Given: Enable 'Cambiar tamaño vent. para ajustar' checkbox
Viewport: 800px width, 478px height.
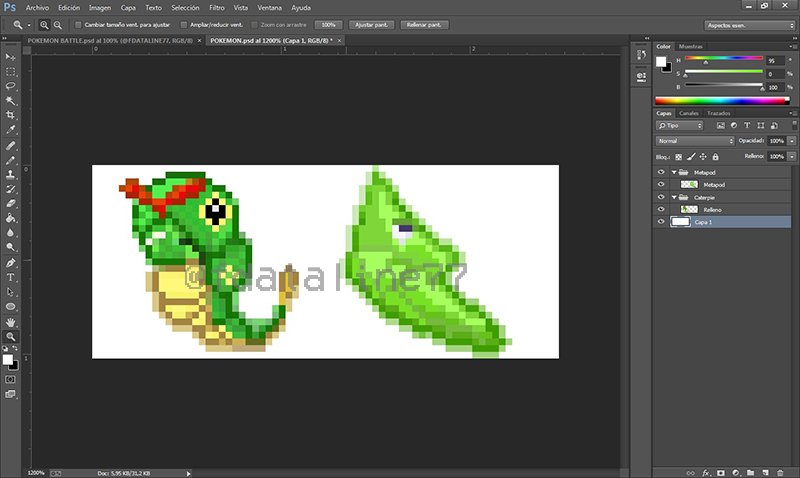Looking at the screenshot, I should click(x=78, y=24).
